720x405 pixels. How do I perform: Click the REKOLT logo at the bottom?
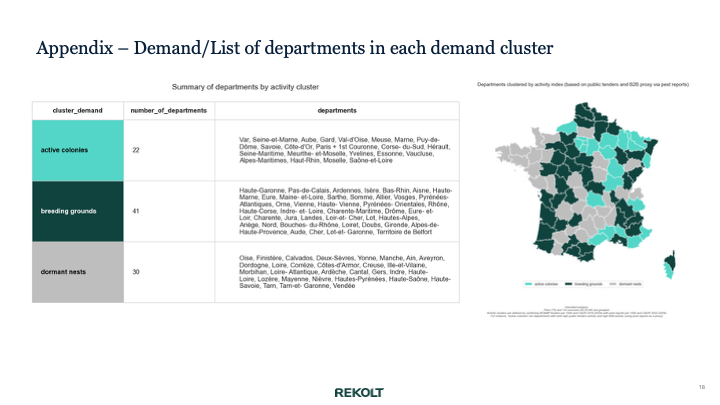359,393
